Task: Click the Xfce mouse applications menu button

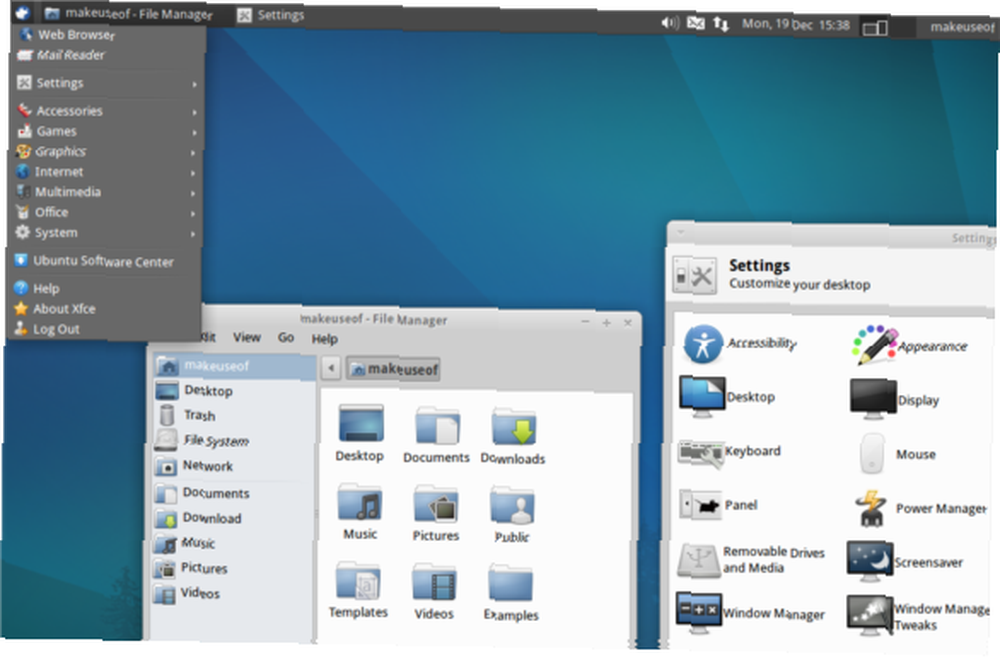Action: coord(22,12)
